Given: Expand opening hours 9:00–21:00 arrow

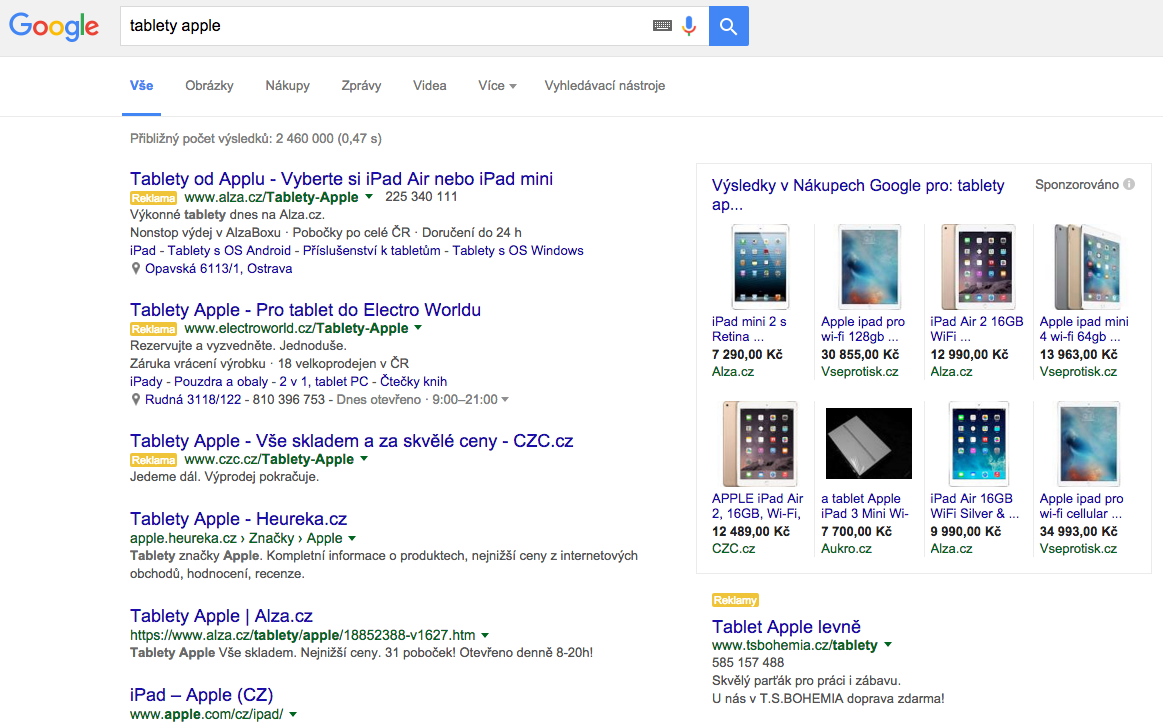Looking at the screenshot, I should point(505,400).
